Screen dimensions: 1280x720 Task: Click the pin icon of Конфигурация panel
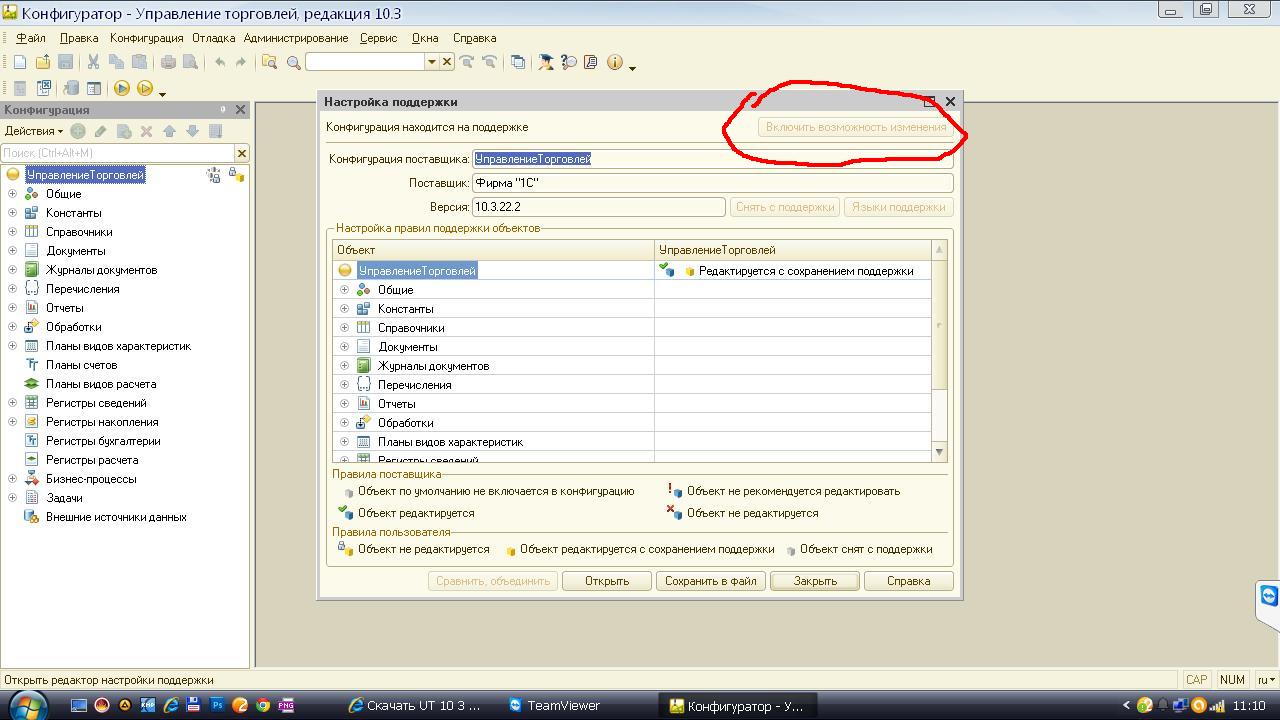coord(223,110)
